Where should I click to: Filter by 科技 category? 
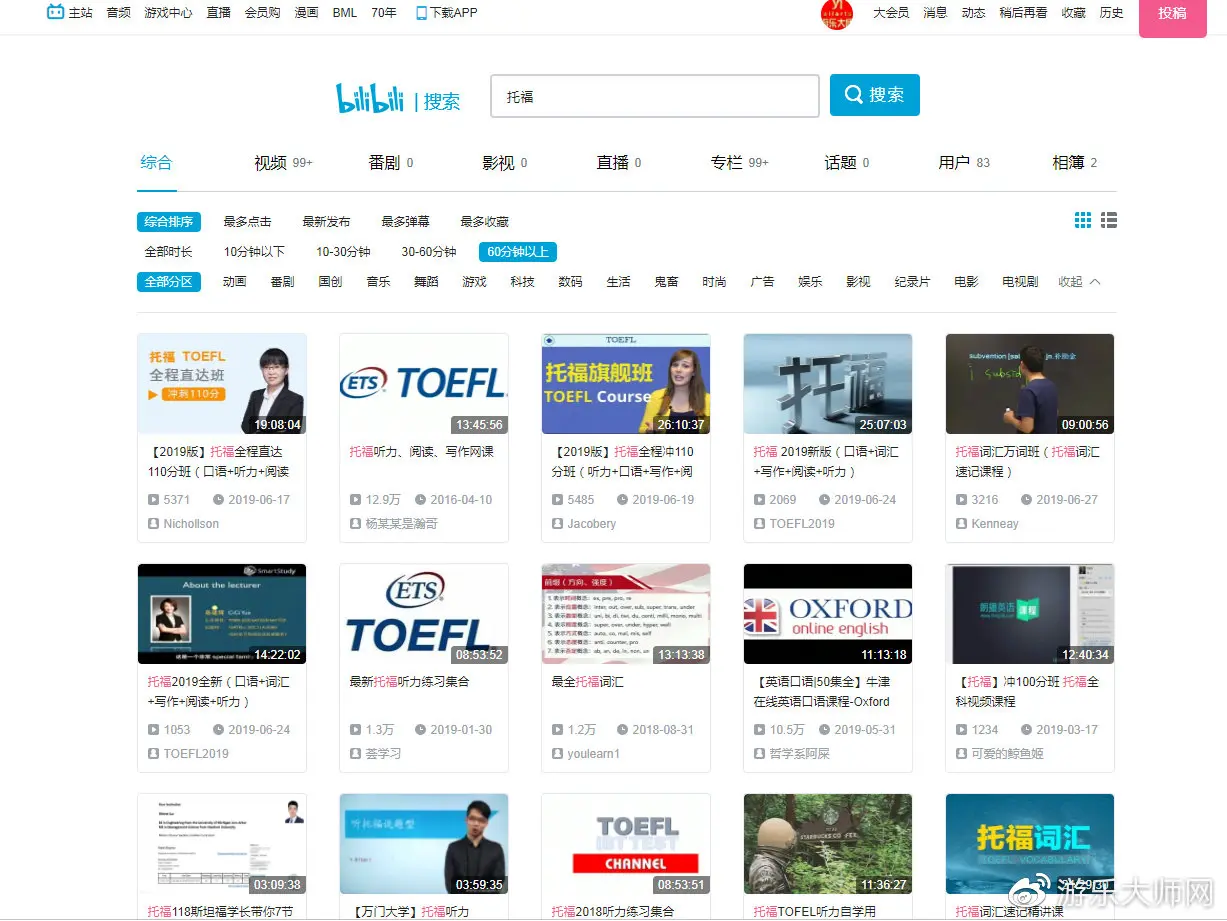coord(522,282)
